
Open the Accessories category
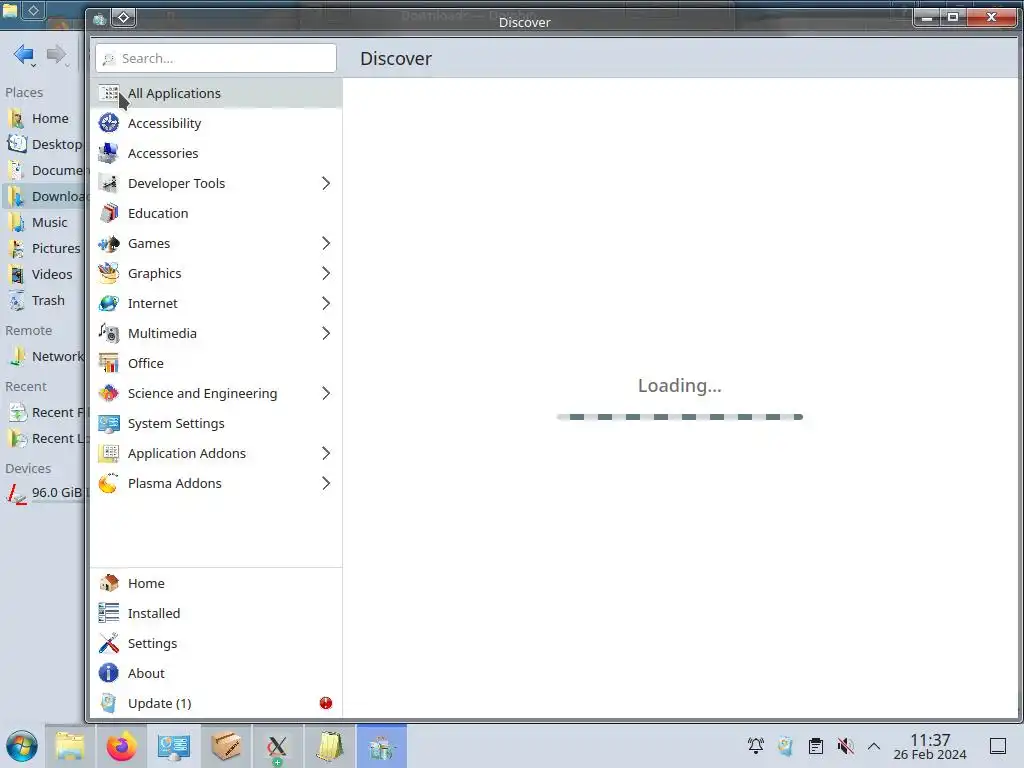[x=216, y=153]
